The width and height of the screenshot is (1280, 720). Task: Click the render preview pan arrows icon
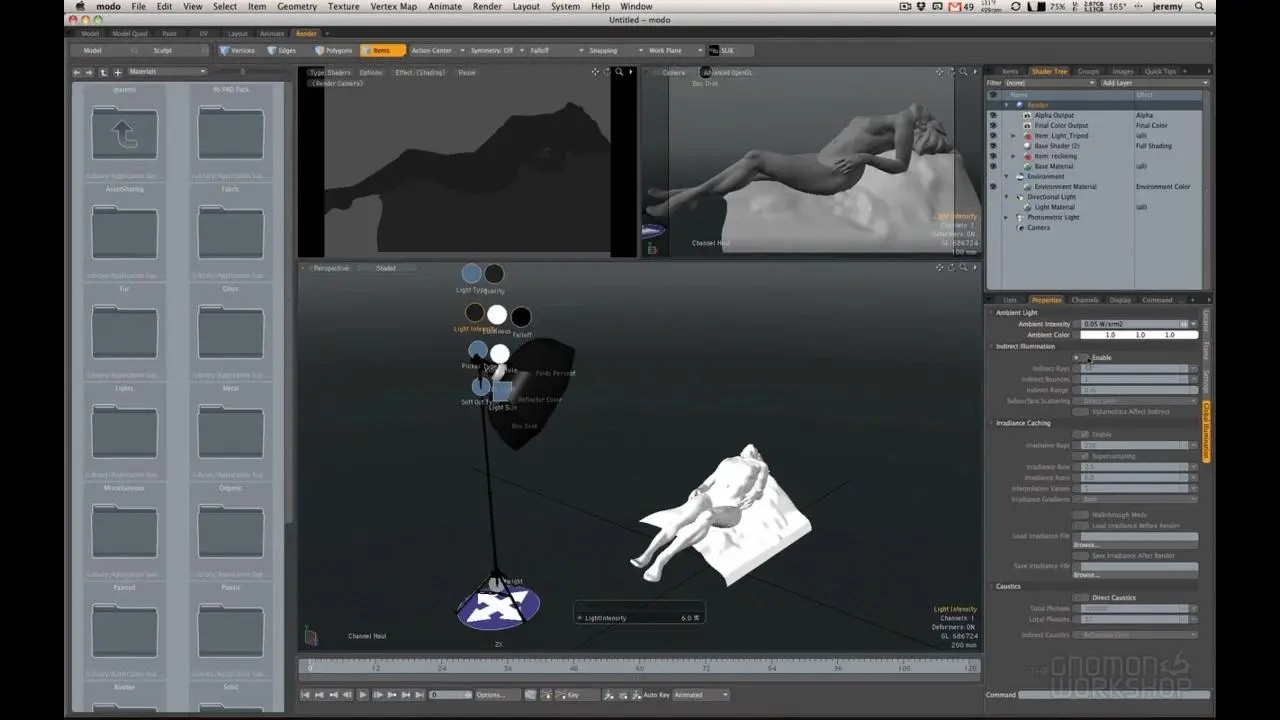595,72
